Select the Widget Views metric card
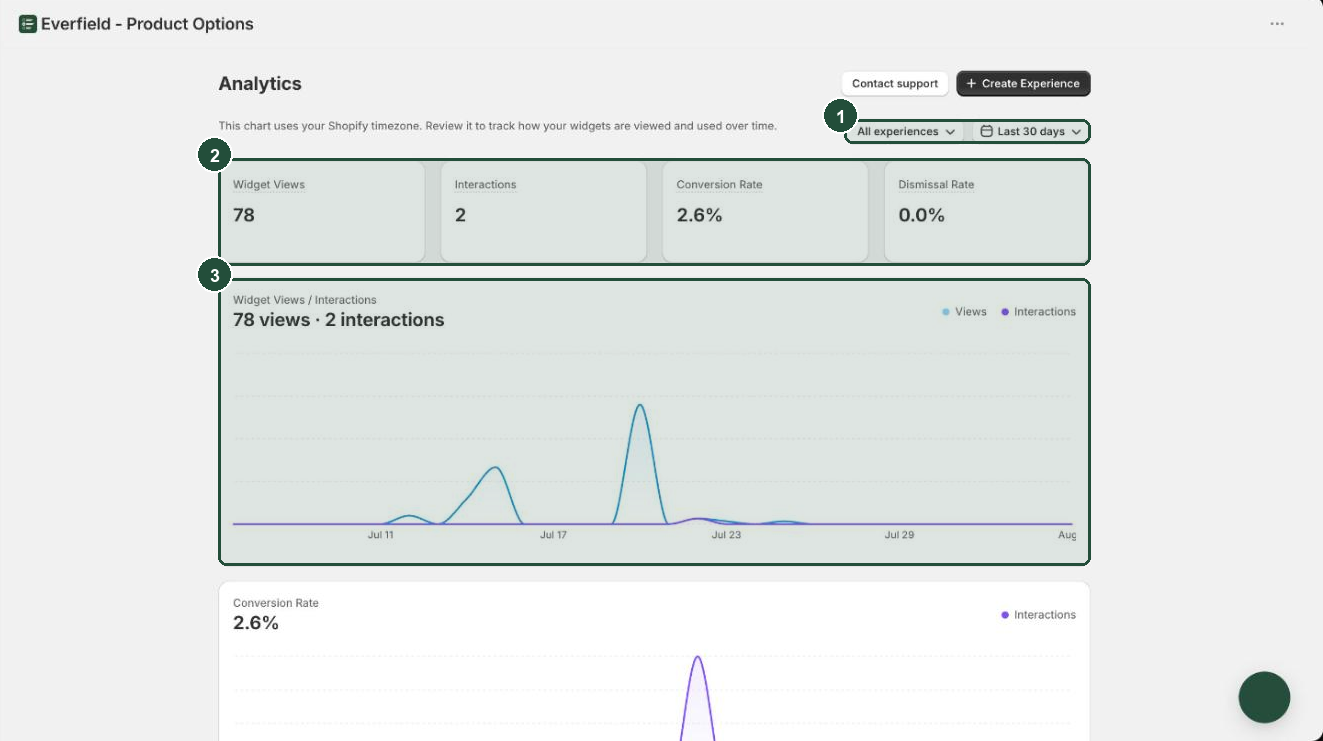Screen dimensions: 1323x741 point(322,212)
